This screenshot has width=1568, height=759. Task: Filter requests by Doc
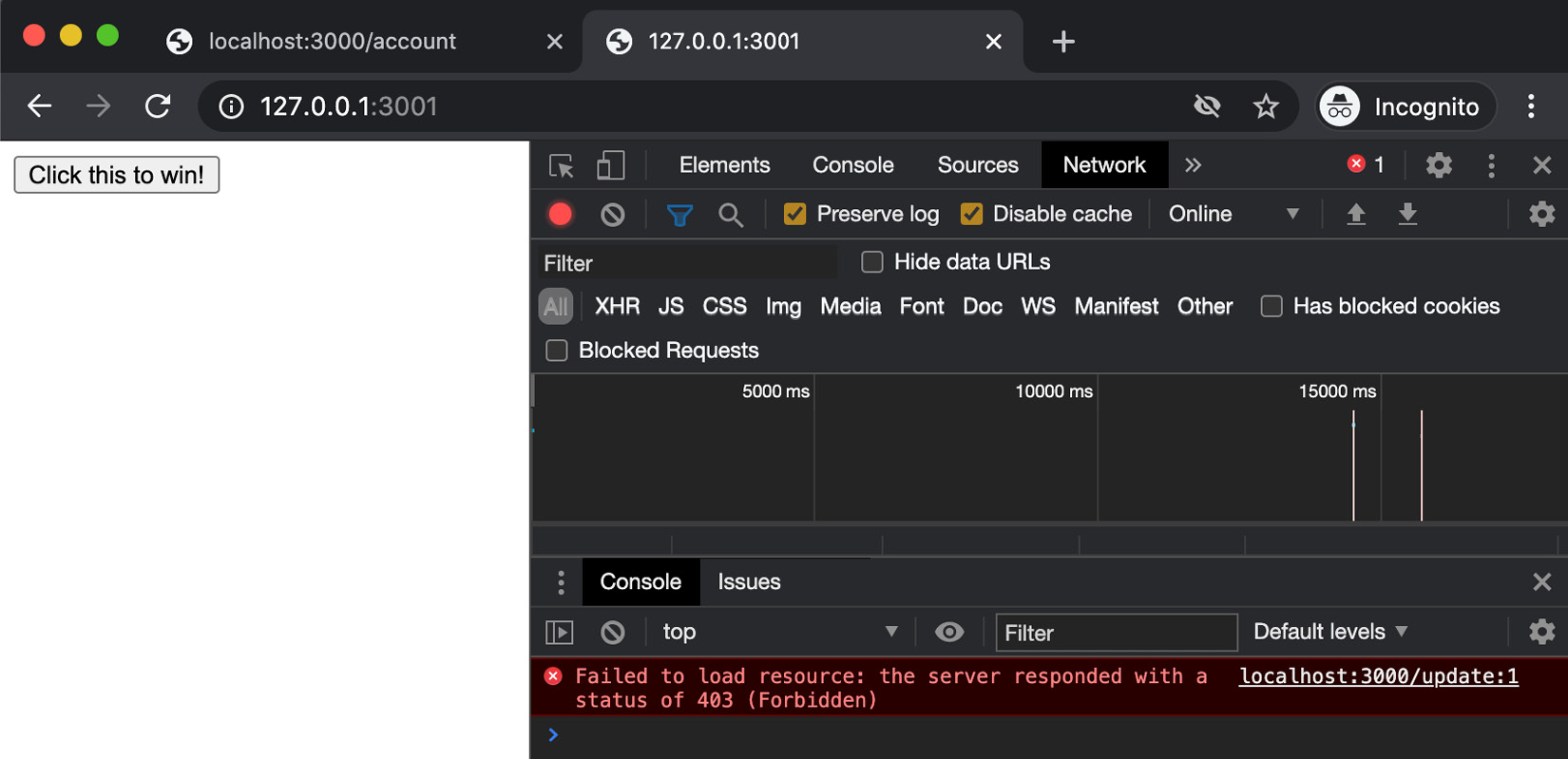click(x=983, y=307)
